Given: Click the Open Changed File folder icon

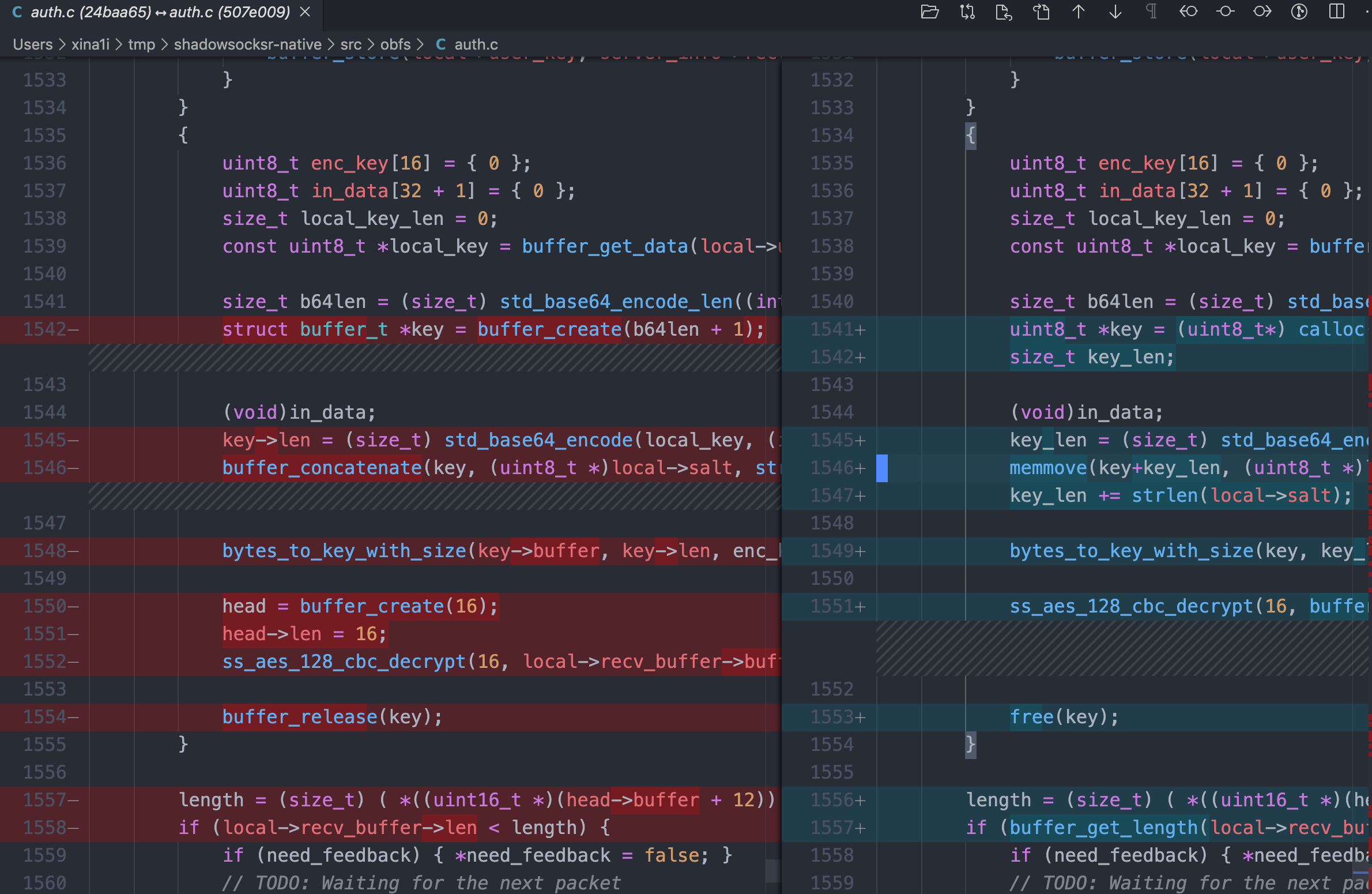Looking at the screenshot, I should pyautogui.click(x=929, y=12).
